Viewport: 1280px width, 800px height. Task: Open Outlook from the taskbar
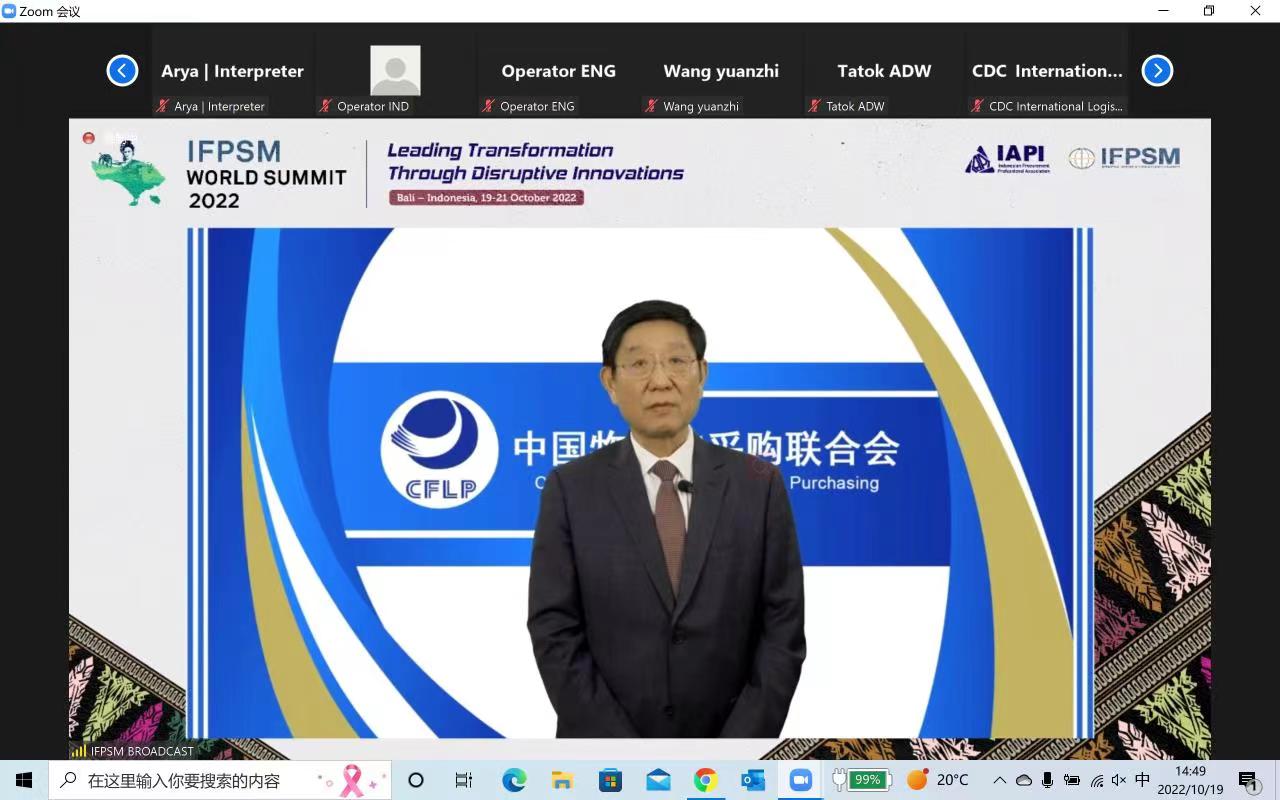pos(753,780)
